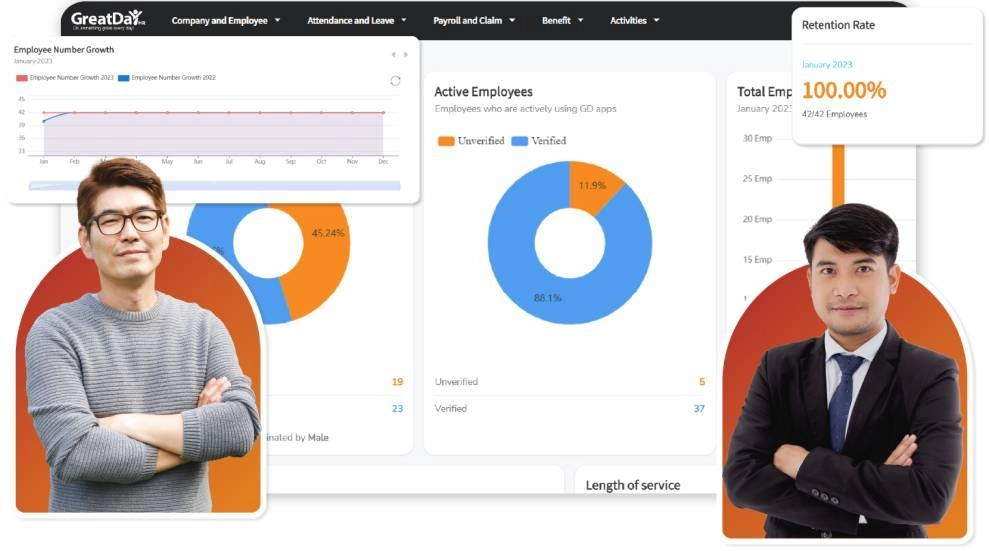Click the December data point on growth chart
This screenshot has width=989, height=551.
(x=383, y=113)
